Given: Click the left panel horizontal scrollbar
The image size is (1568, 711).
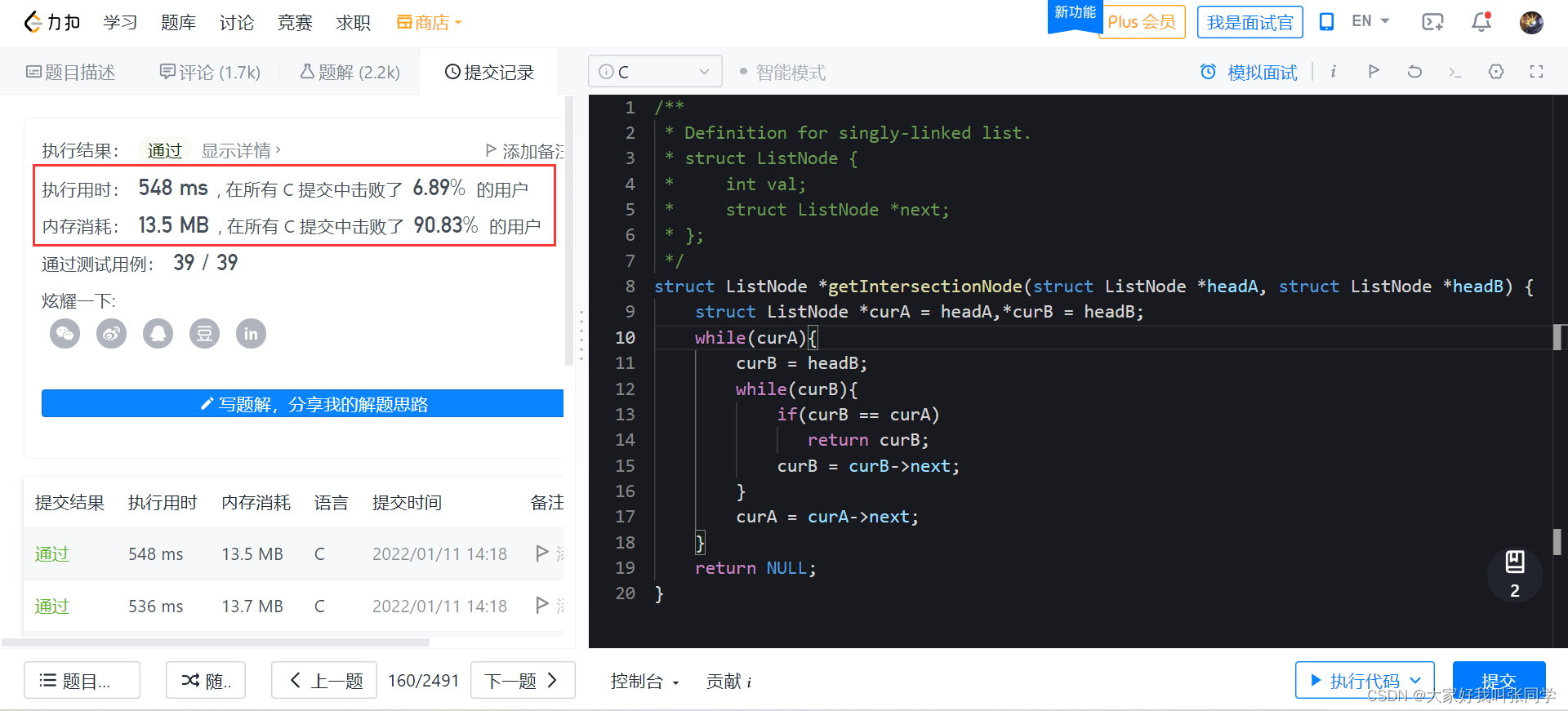Looking at the screenshot, I should 216,642.
